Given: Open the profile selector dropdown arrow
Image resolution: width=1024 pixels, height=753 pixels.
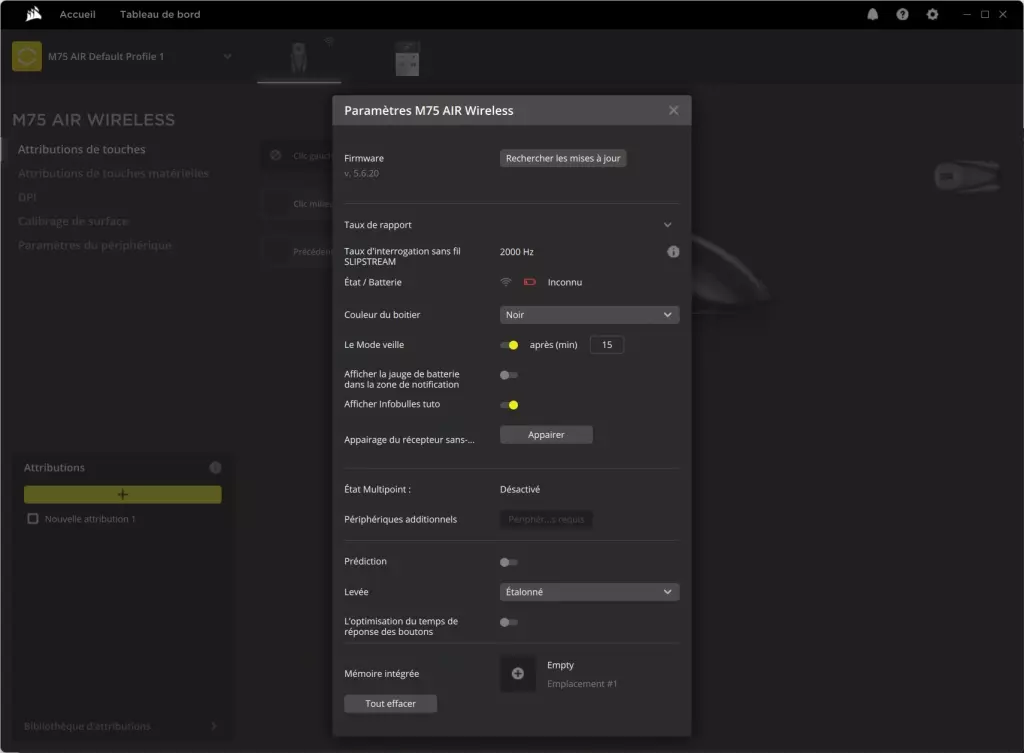Looking at the screenshot, I should tap(227, 56).
